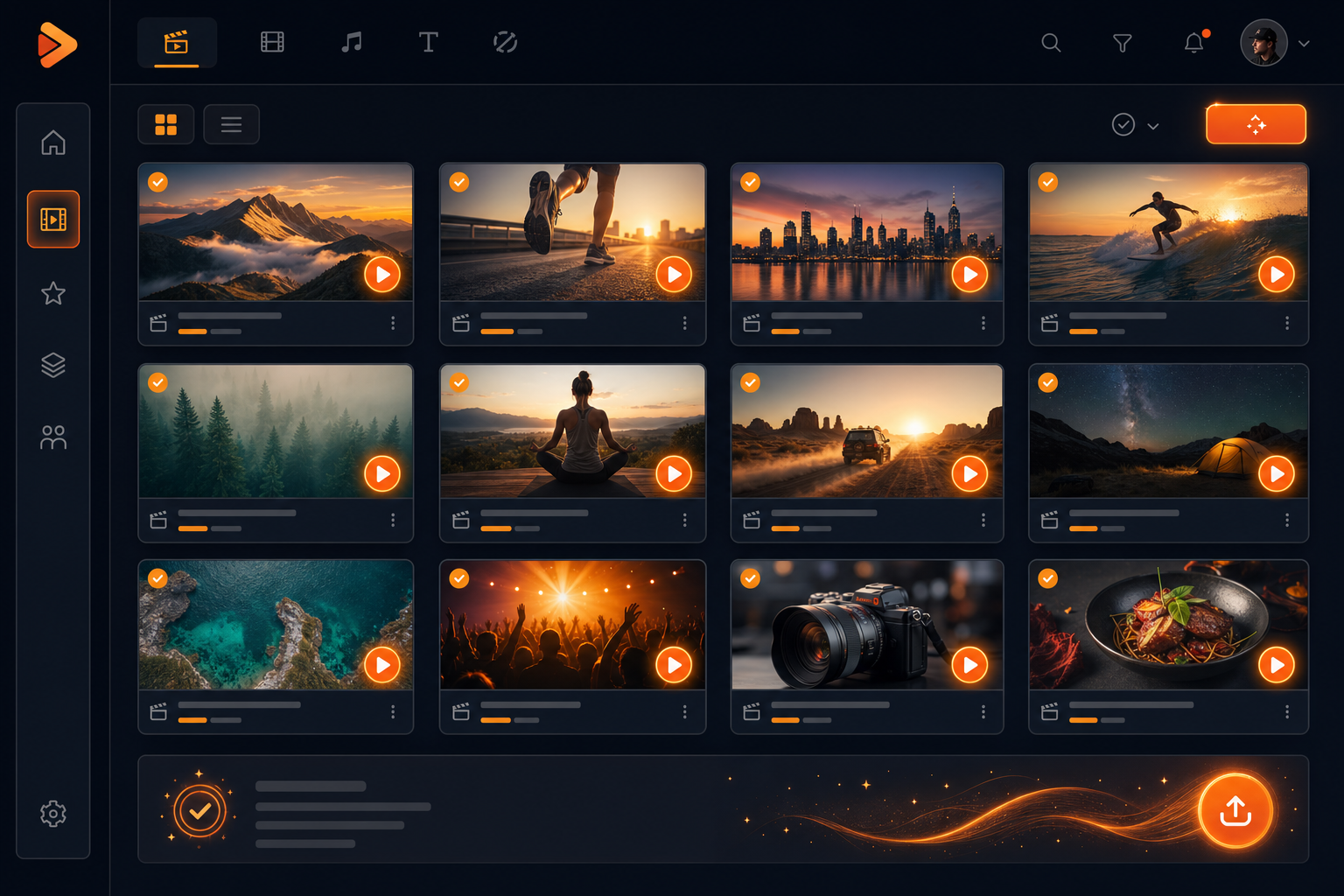Click the glowing upload button
The width and height of the screenshot is (1344, 896).
click(x=1235, y=810)
